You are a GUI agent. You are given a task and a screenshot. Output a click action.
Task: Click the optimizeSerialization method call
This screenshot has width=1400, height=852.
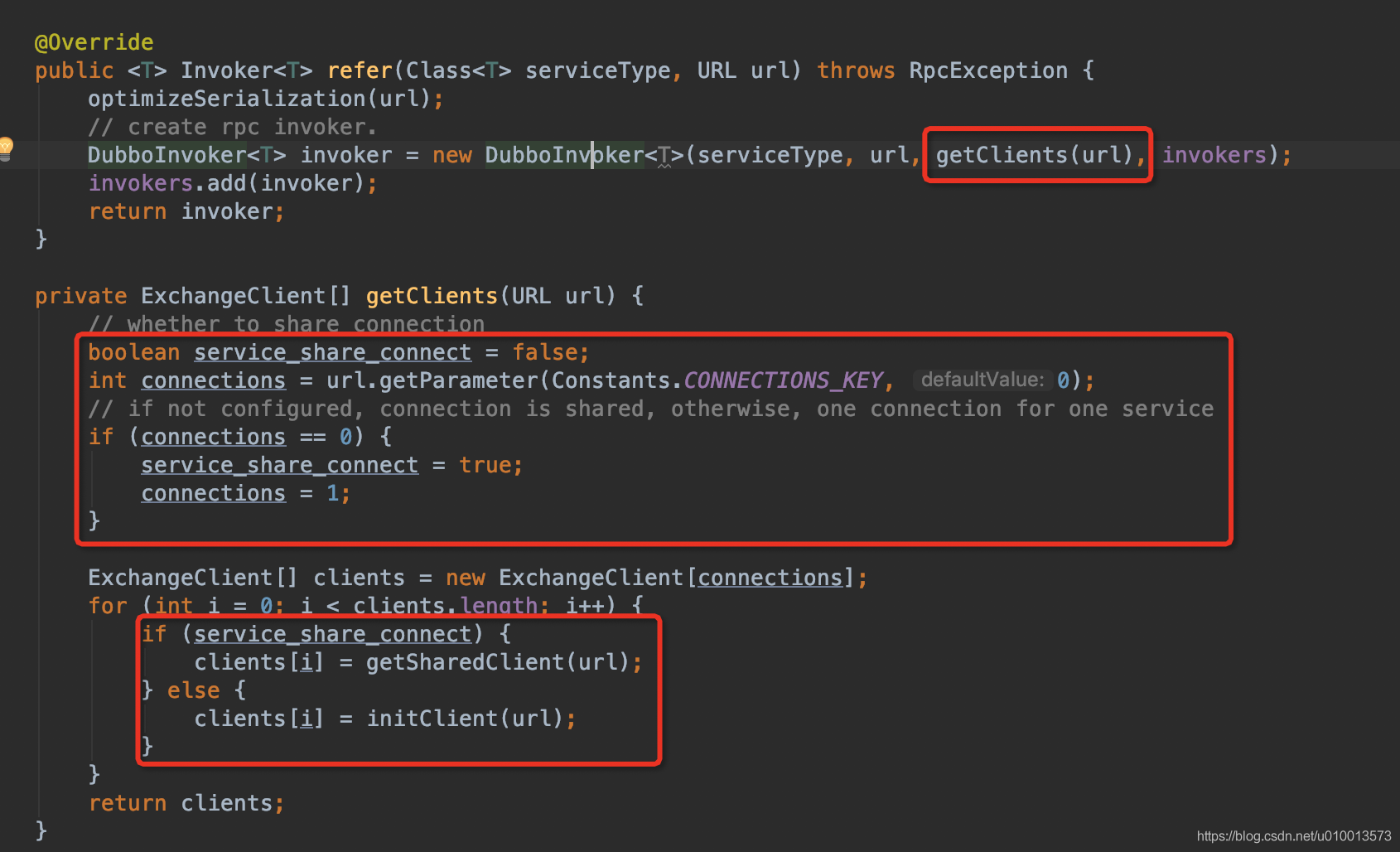tap(227, 99)
